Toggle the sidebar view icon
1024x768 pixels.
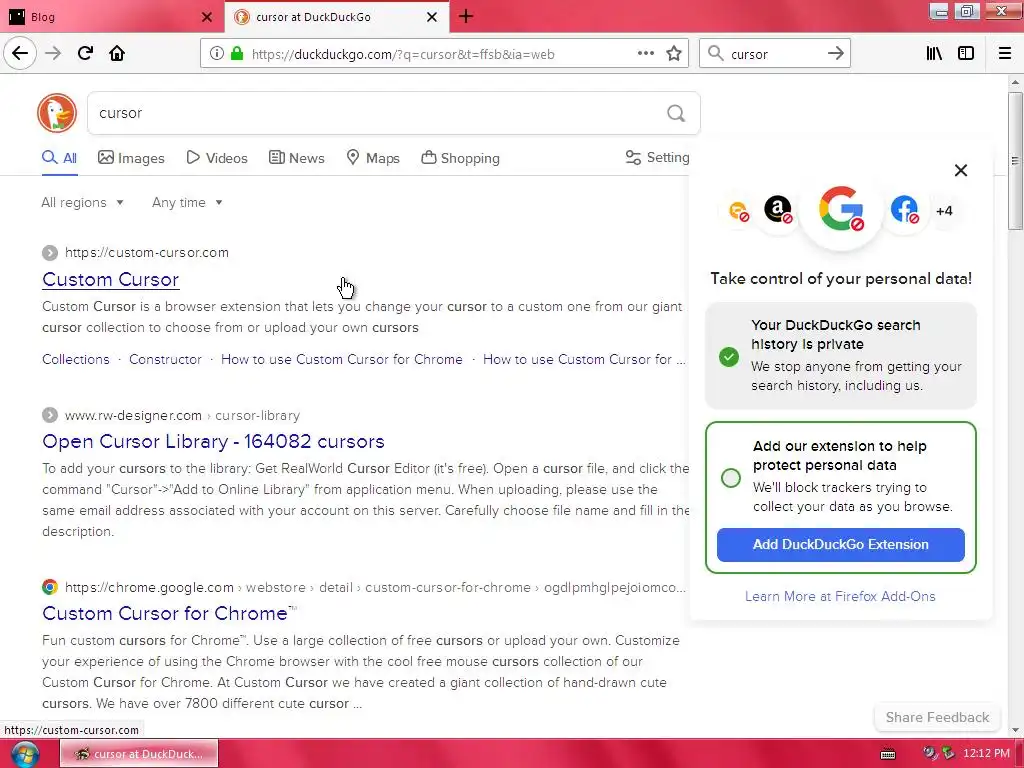pos(966,54)
